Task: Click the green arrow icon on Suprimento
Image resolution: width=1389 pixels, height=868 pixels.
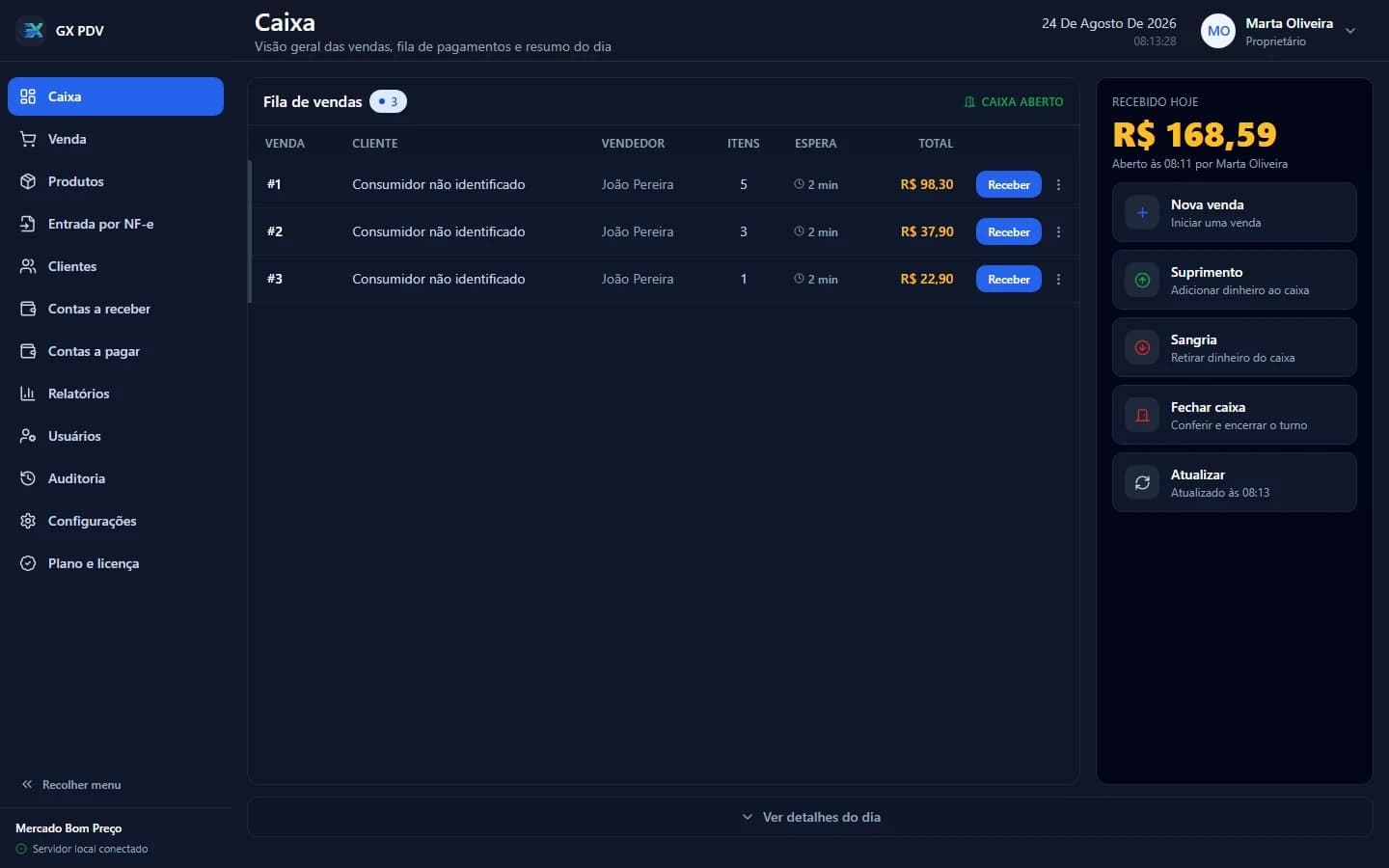Action: click(1142, 280)
